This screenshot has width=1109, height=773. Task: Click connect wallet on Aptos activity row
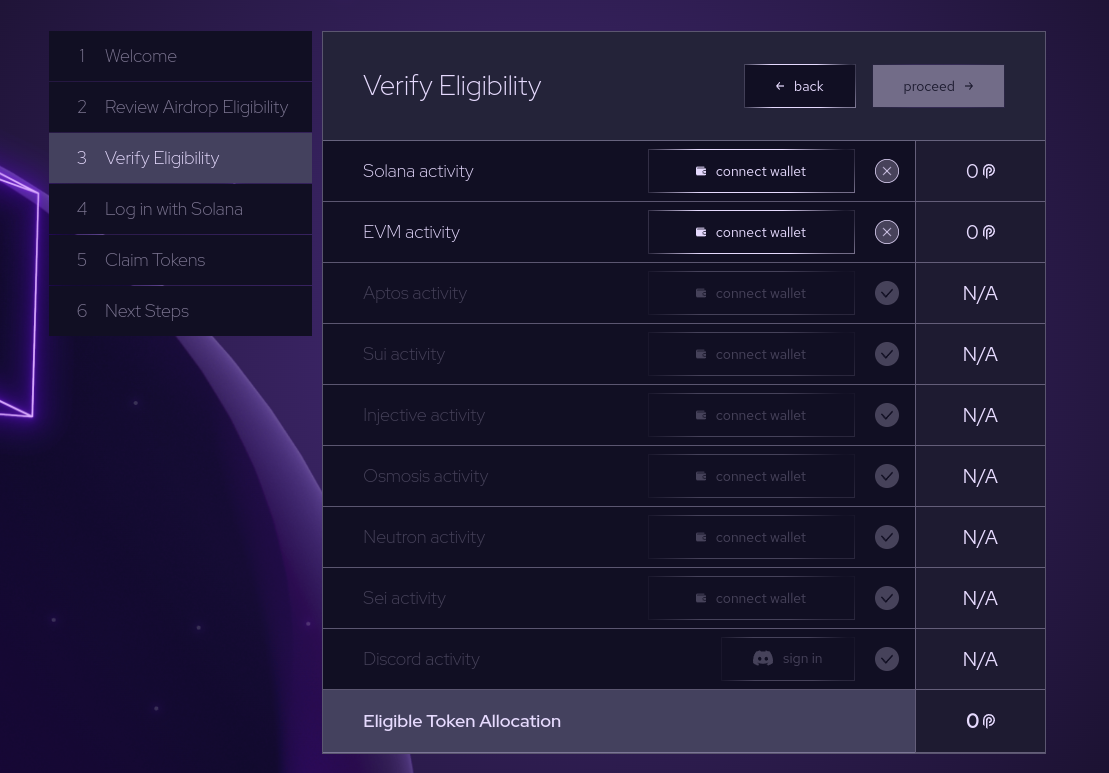point(751,293)
